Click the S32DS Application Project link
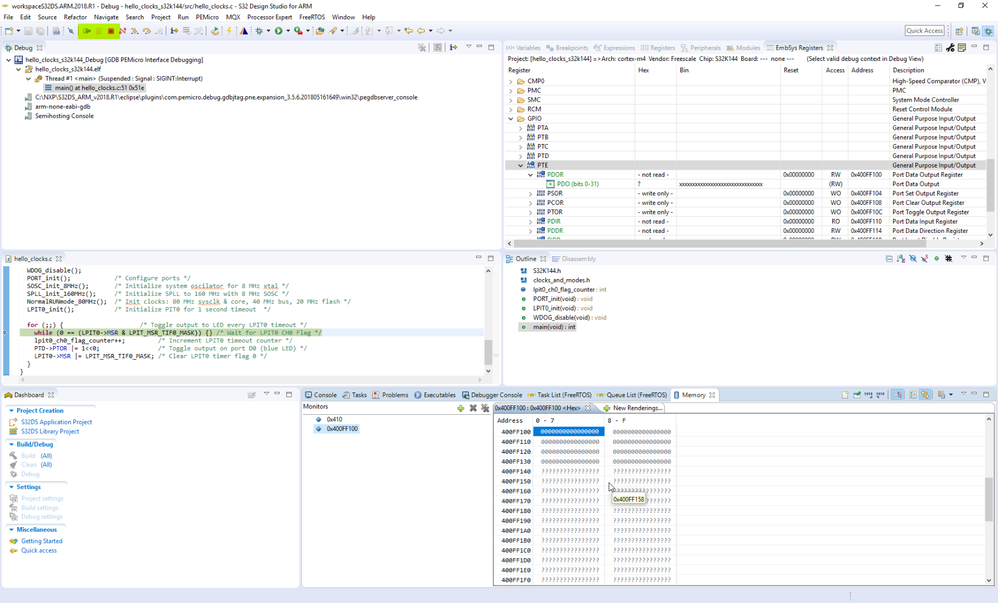 (x=56, y=422)
